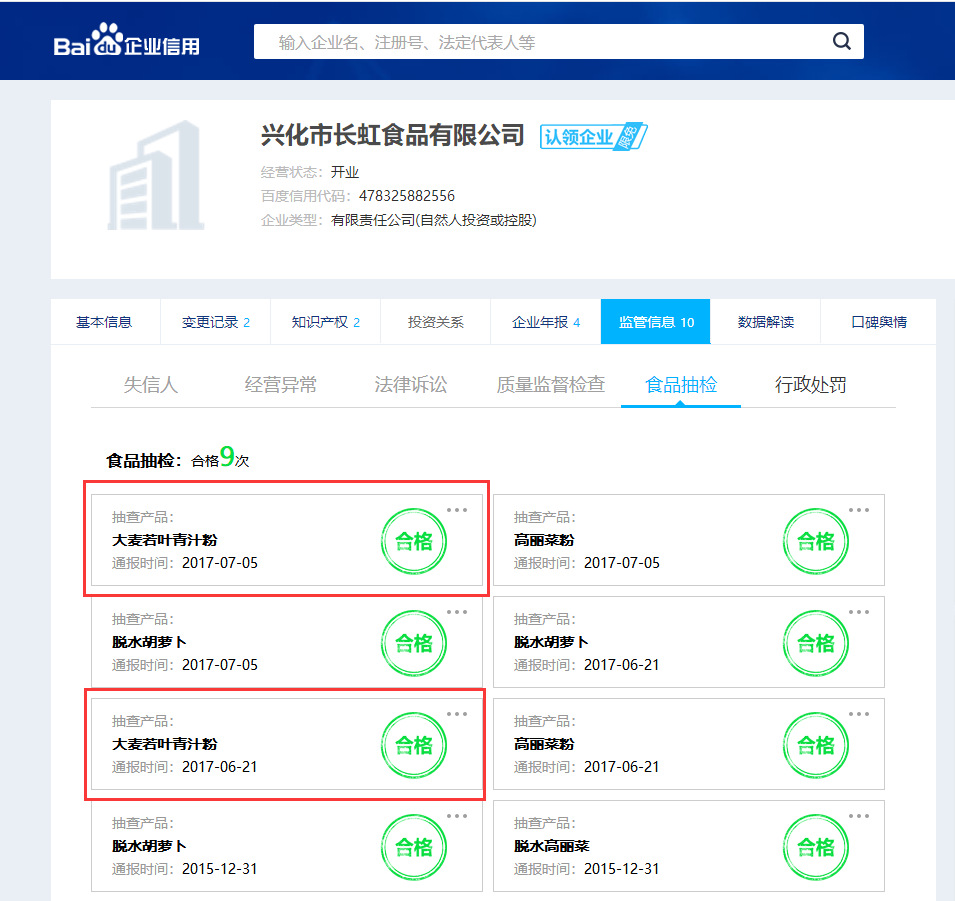Click product name 高丽菜粉 dated 2017-07-05
955x901 pixels.
pyautogui.click(x=544, y=540)
